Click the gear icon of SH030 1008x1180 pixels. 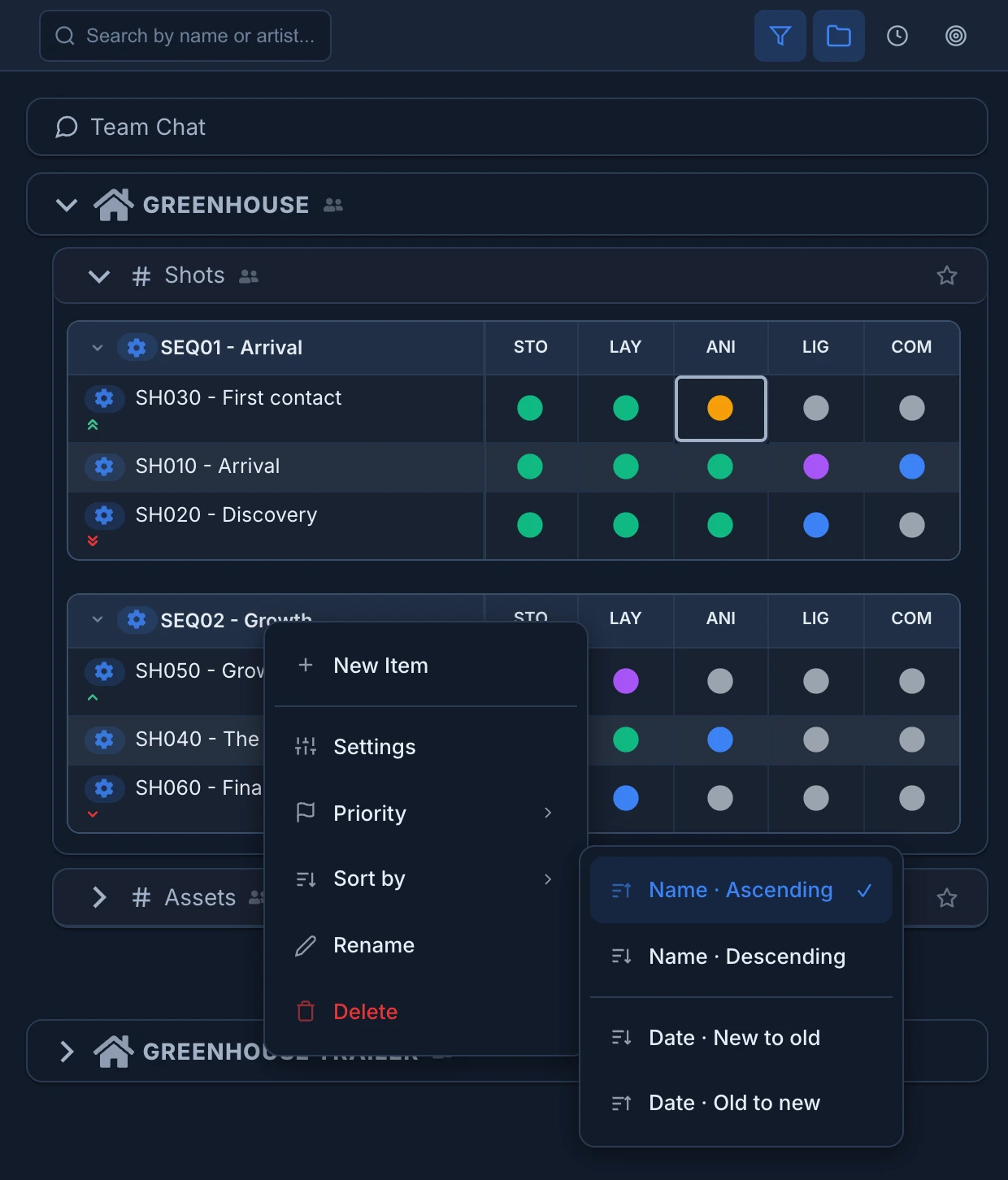pos(104,398)
